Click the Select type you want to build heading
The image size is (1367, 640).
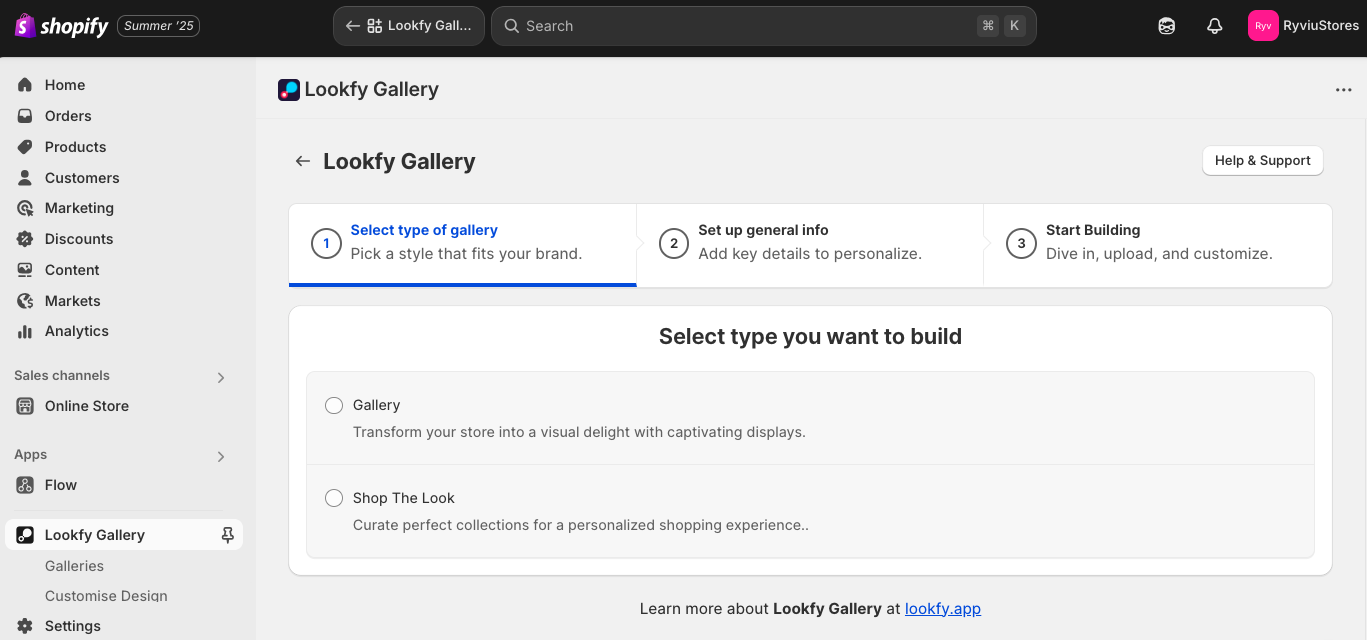(x=810, y=337)
